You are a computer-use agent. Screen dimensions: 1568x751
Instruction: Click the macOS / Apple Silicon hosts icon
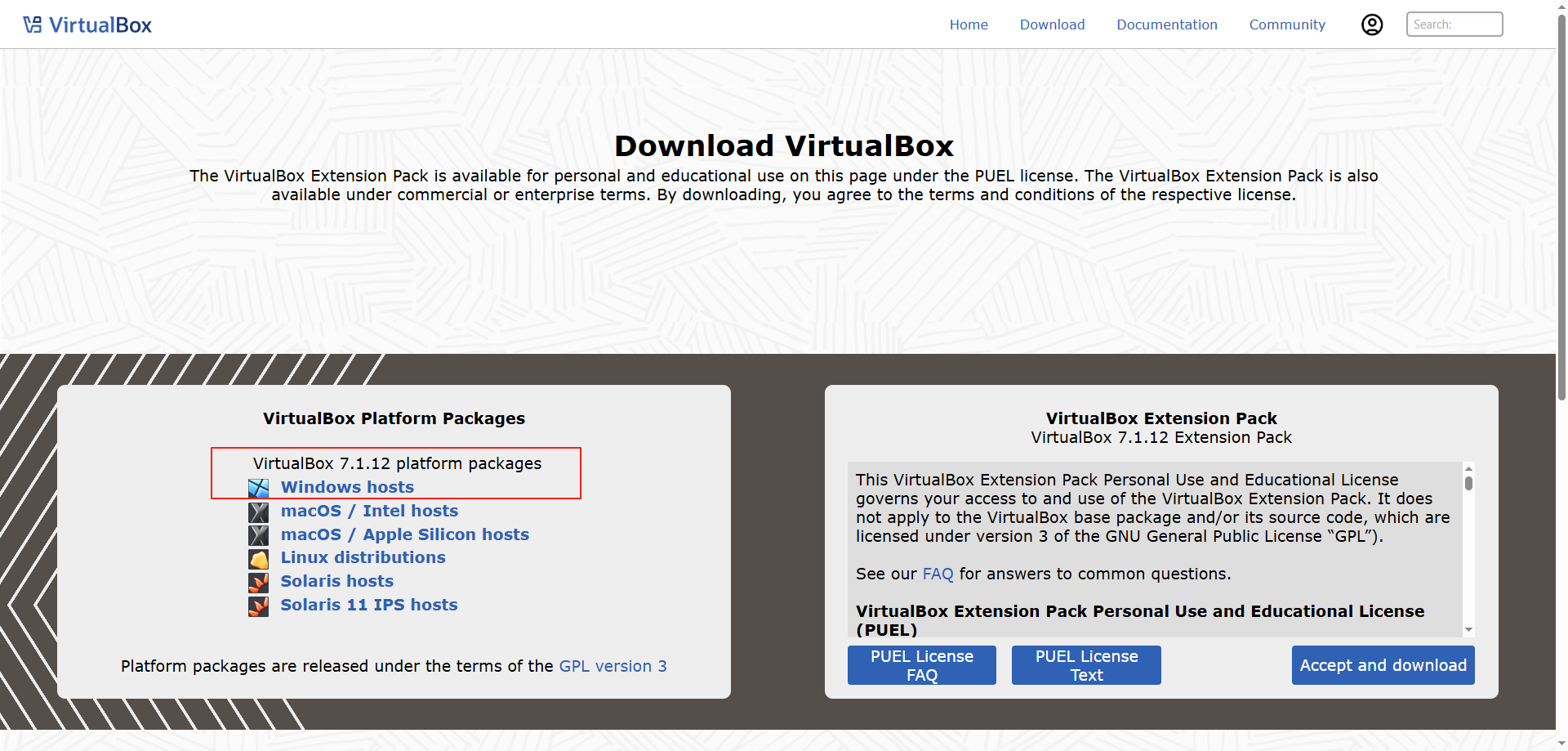(258, 535)
